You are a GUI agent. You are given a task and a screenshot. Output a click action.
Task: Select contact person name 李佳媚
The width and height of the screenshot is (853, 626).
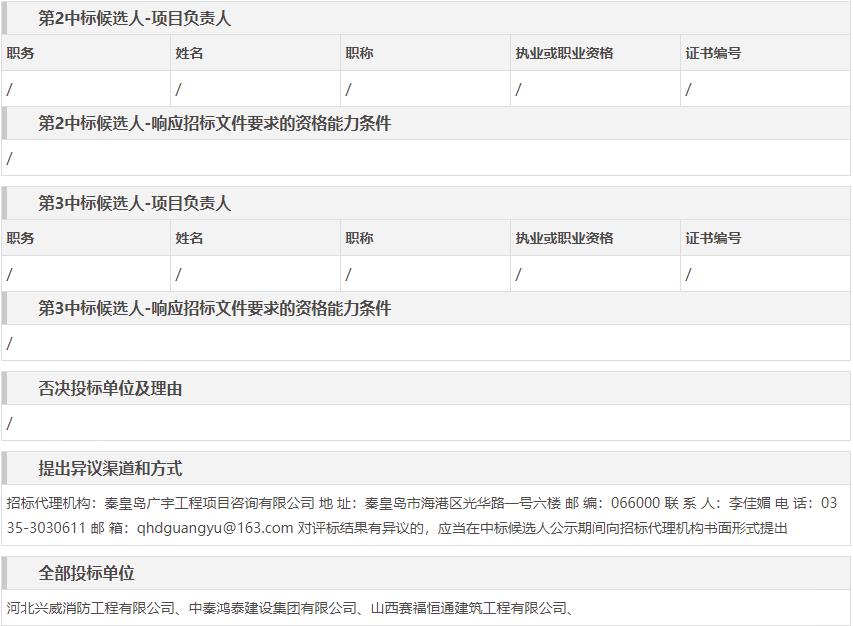750,503
